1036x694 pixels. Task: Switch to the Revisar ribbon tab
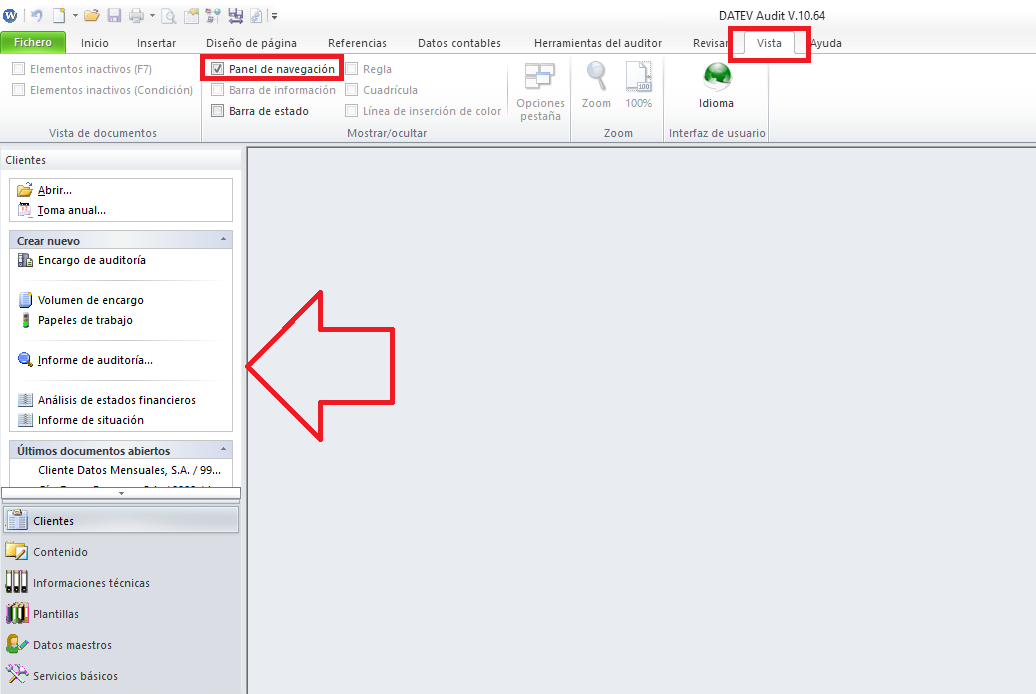coord(710,43)
